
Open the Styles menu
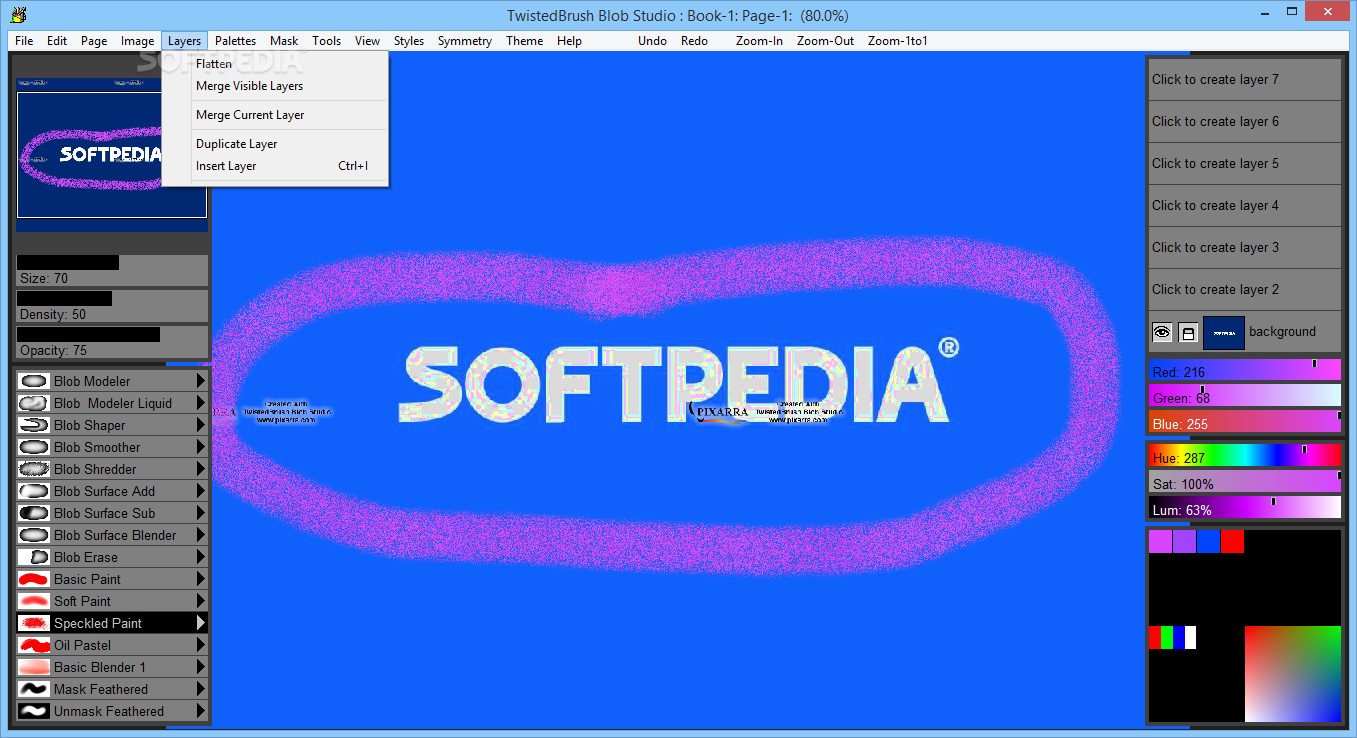[x=409, y=41]
